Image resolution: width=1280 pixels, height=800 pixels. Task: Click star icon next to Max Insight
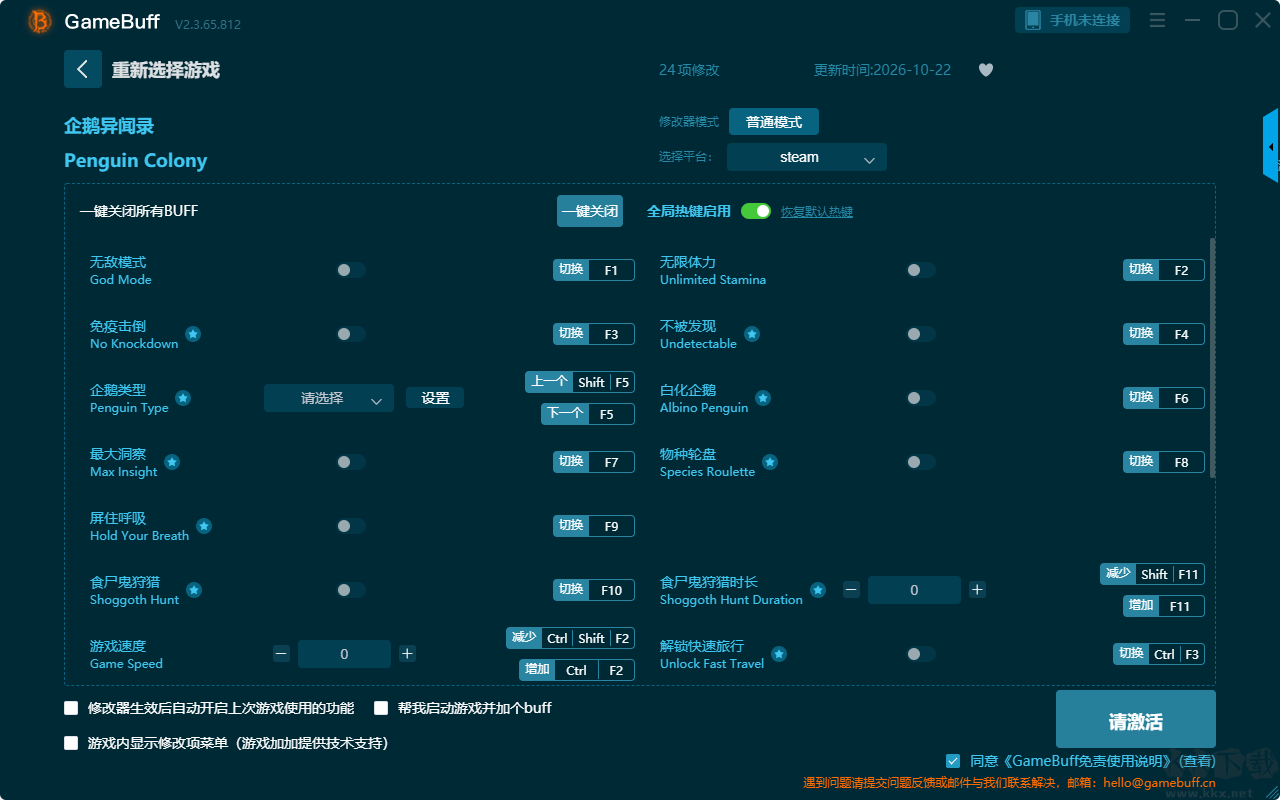click(172, 462)
